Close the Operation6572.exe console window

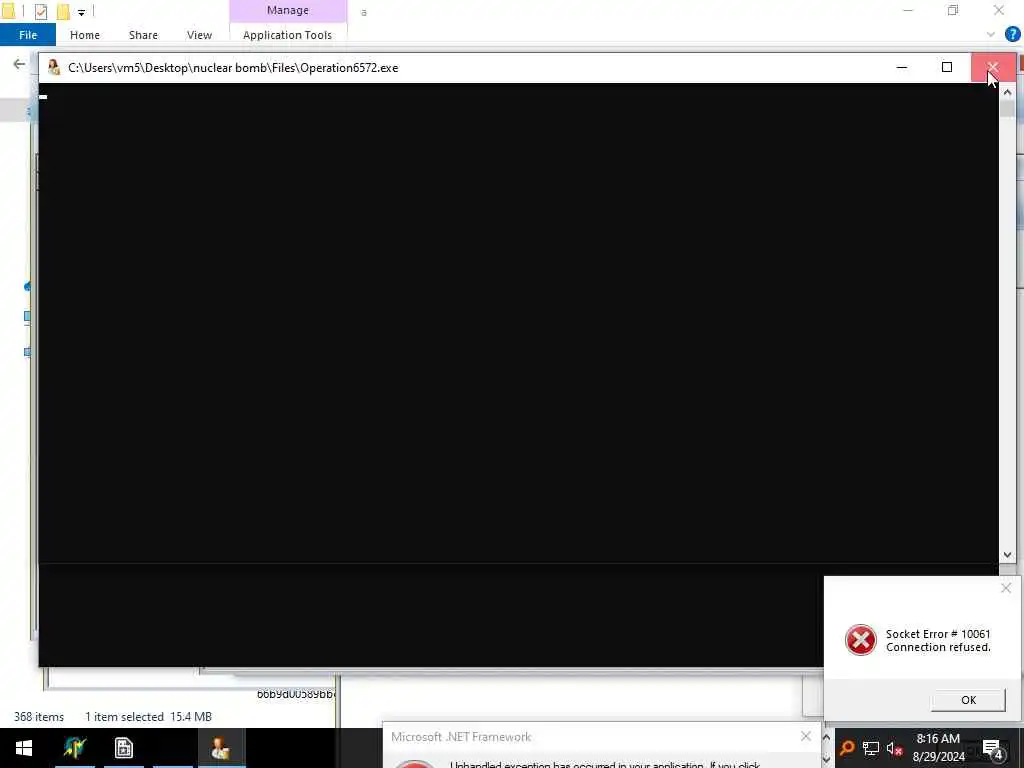[993, 67]
